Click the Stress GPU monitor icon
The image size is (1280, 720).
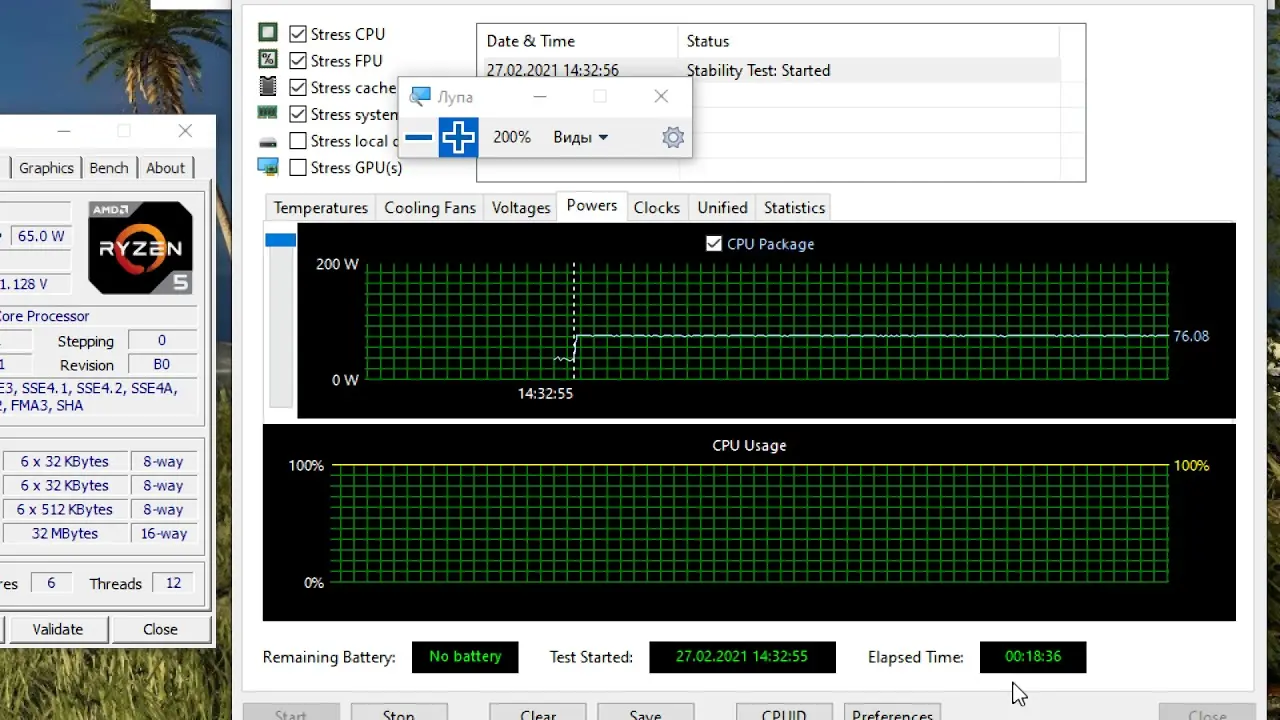(x=267, y=167)
